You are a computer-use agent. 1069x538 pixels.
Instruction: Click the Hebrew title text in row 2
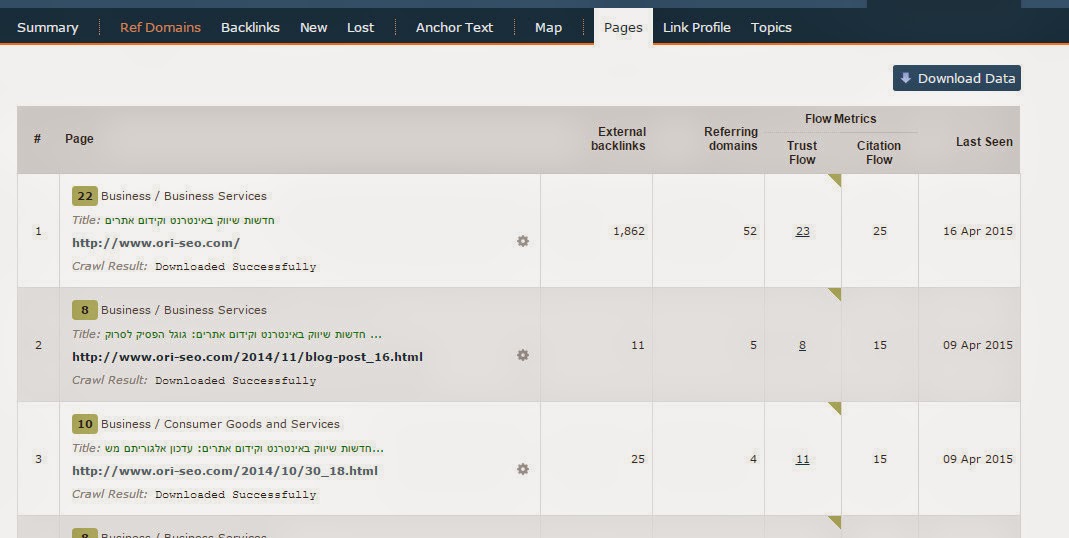coord(243,334)
